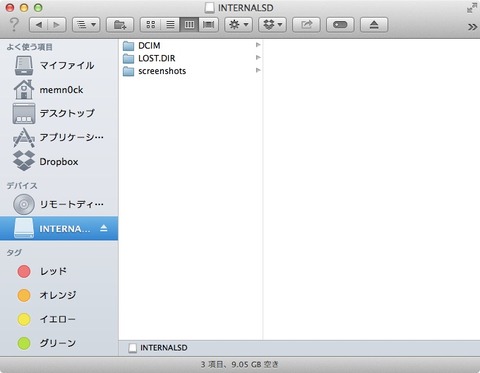Select the DCIM folder
Screen dimensions: 480x373
point(191,45)
